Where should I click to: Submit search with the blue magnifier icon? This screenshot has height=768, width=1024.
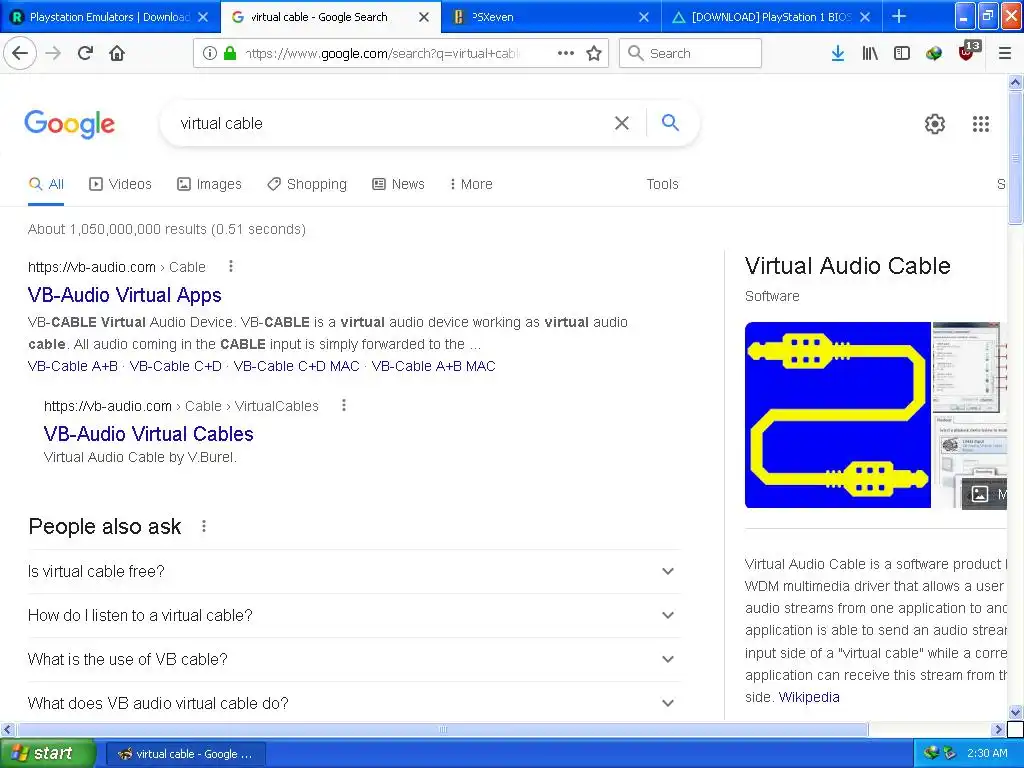[670, 122]
